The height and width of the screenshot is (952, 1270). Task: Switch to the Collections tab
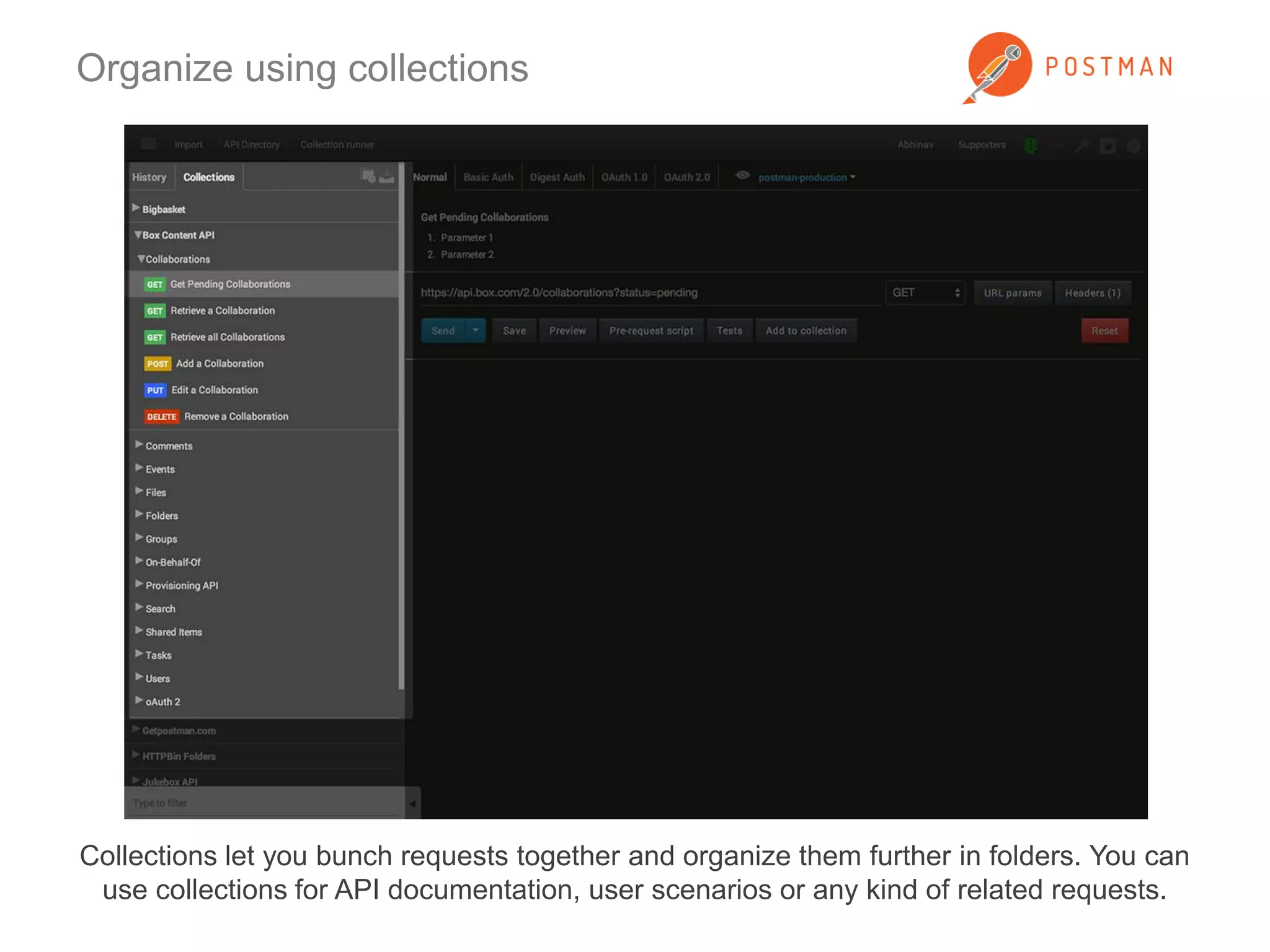point(209,177)
